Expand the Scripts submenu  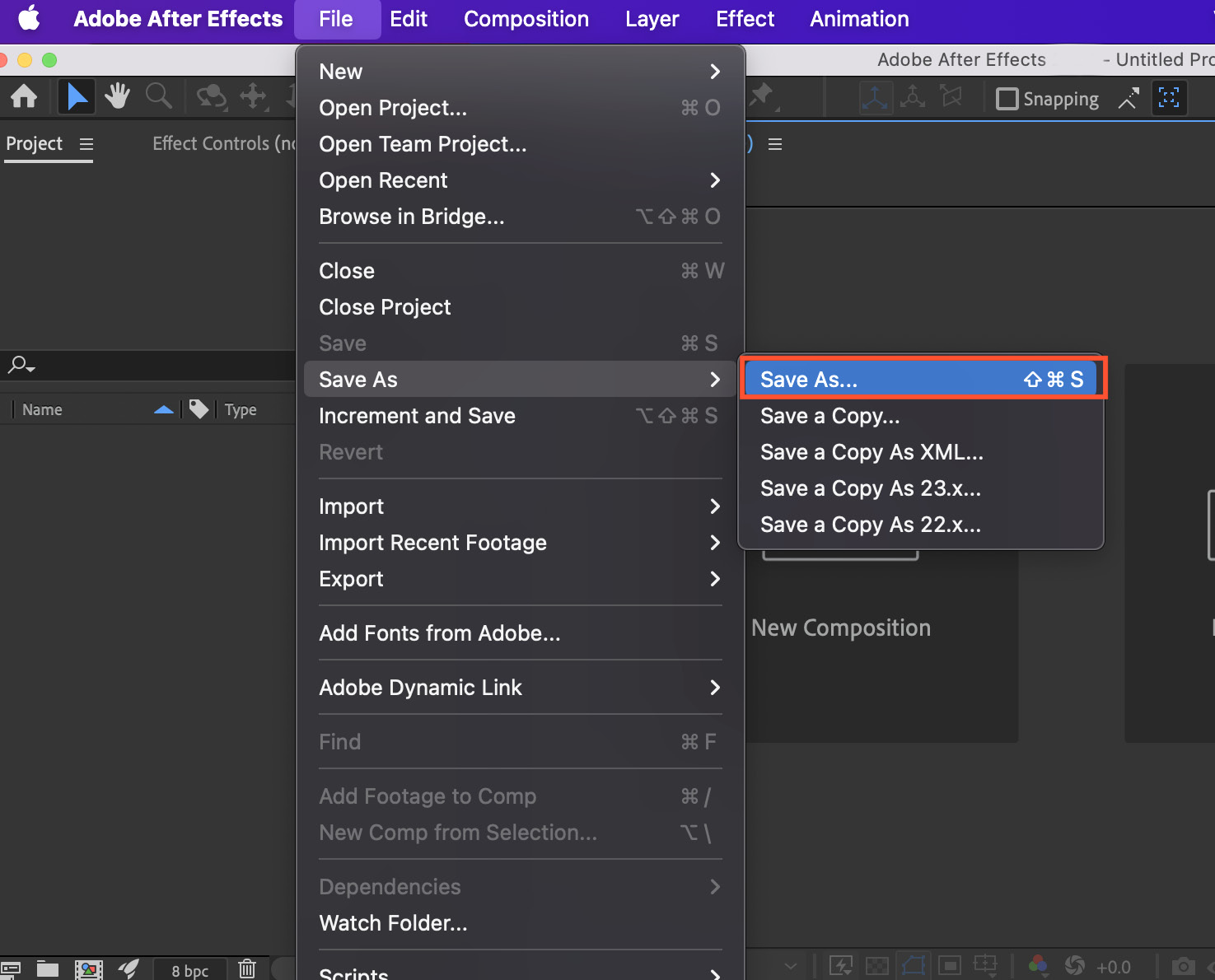tap(520, 972)
